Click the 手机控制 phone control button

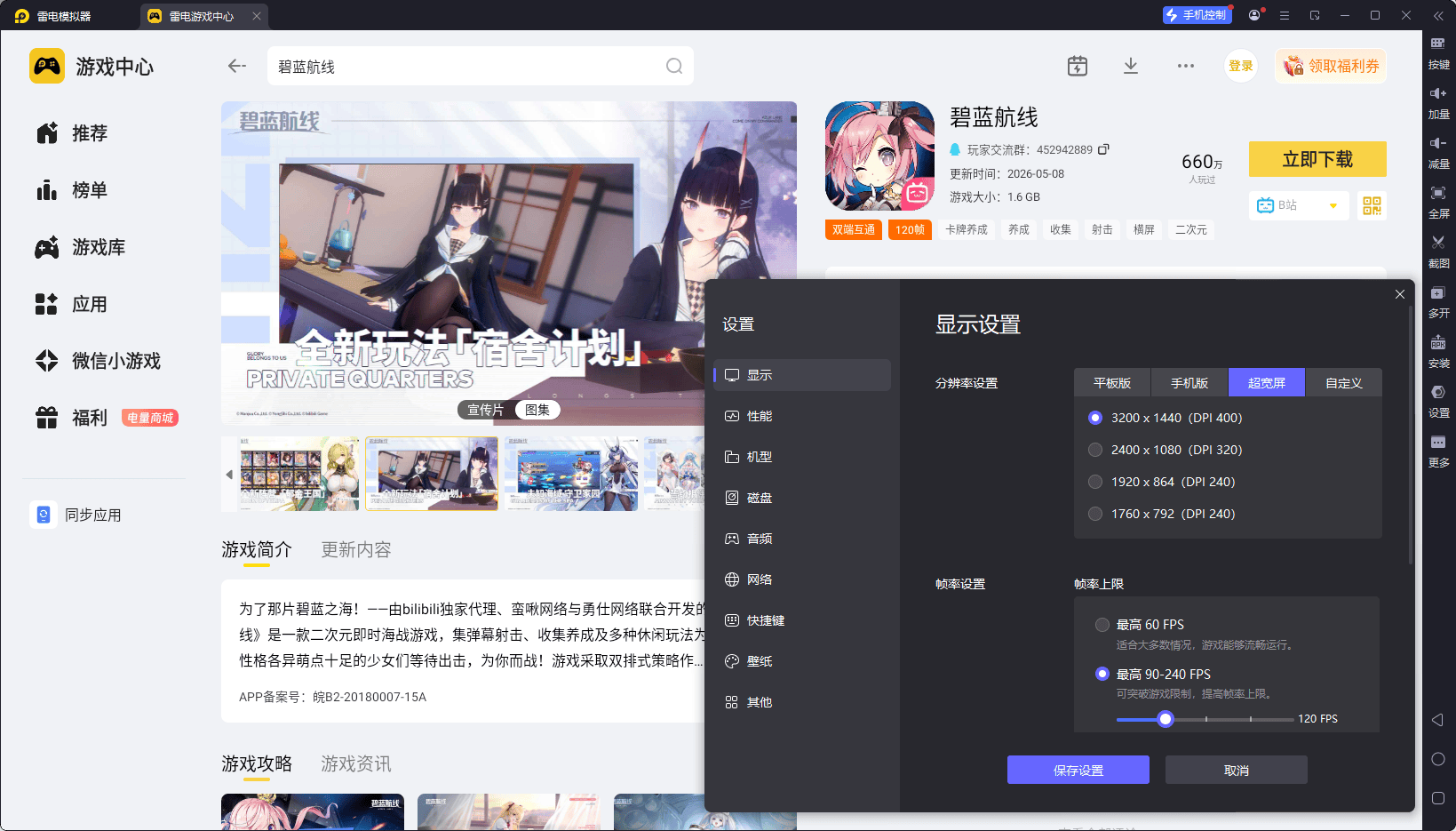[x=1197, y=15]
